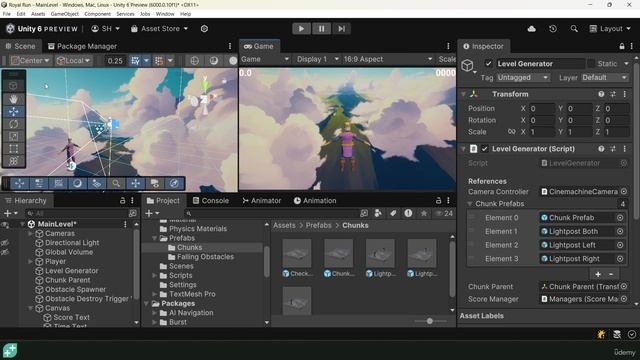The height and width of the screenshot is (360, 640).
Task: Open Level Generator script help icon
Action: click(601, 149)
